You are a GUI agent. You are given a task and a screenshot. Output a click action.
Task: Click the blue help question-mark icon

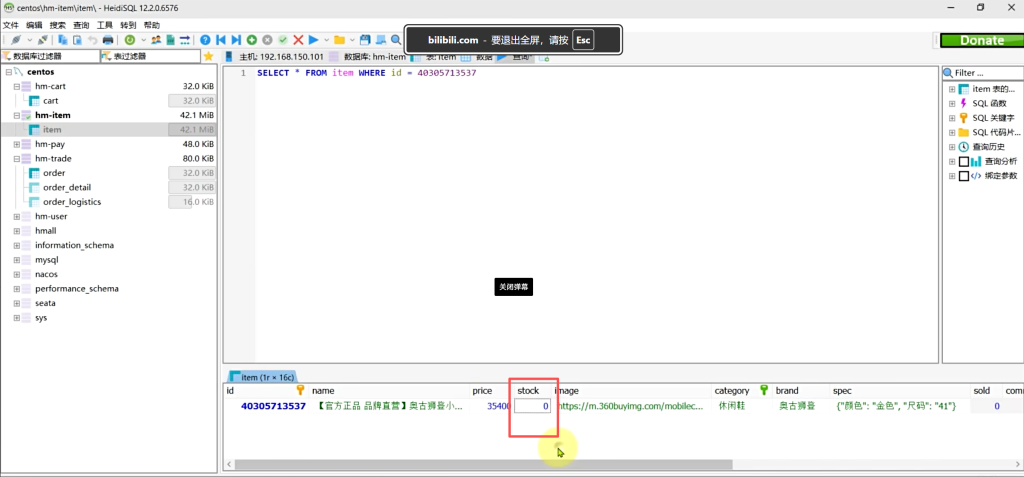pos(205,40)
